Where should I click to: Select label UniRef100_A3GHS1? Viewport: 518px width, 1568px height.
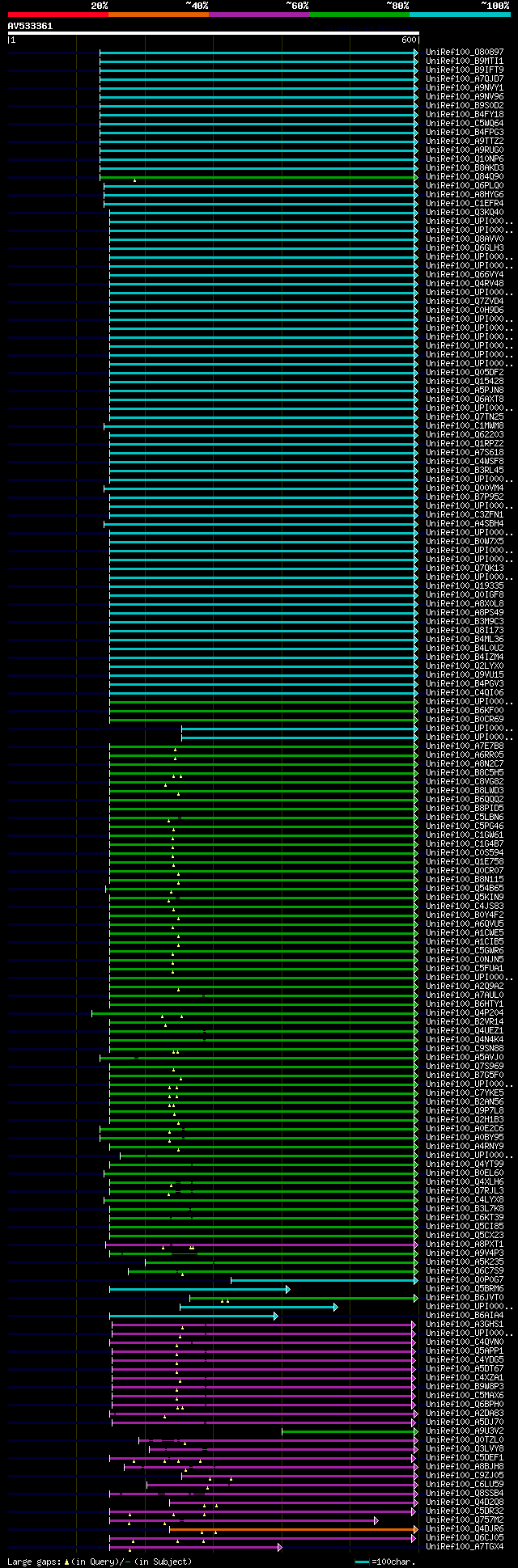click(x=465, y=1325)
